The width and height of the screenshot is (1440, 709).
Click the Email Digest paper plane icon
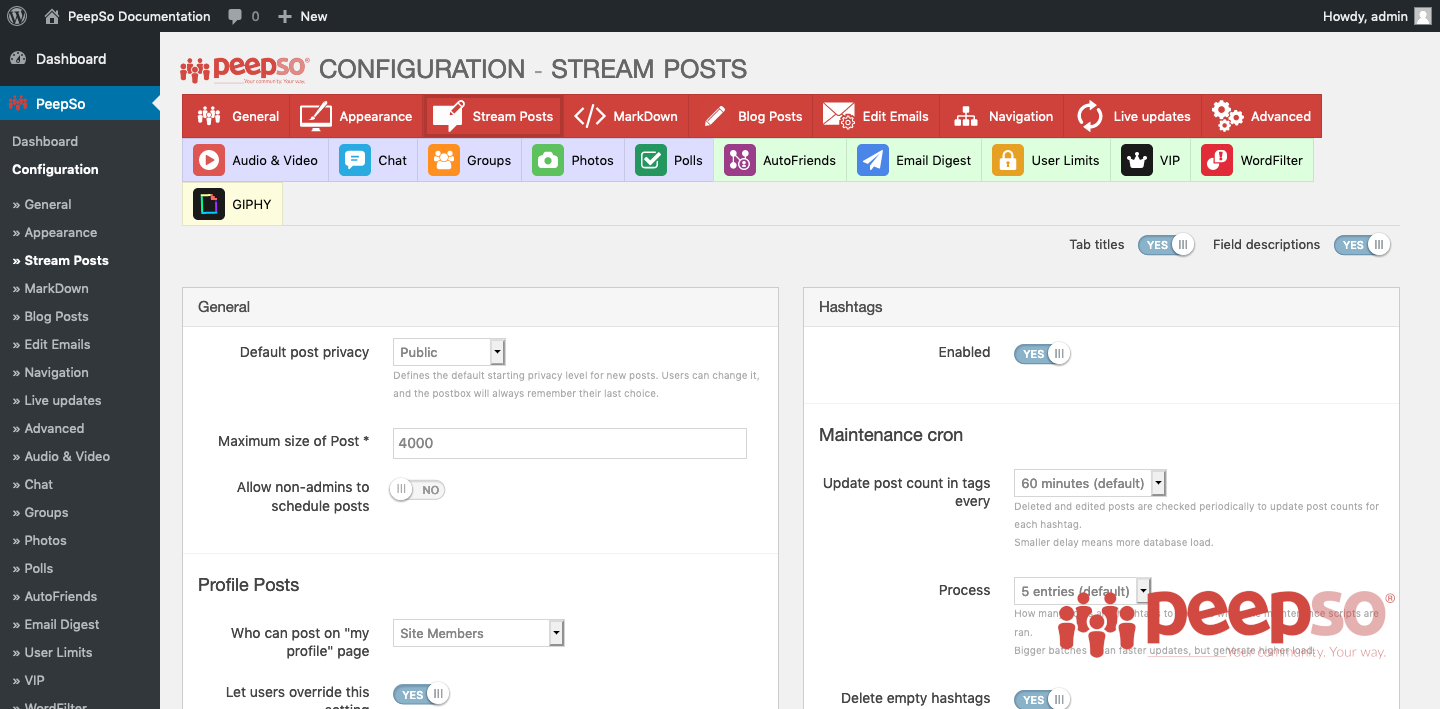[873, 160]
